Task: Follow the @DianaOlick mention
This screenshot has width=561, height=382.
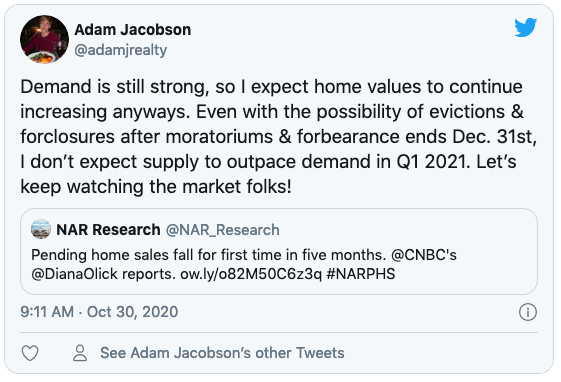Action: click(74, 274)
